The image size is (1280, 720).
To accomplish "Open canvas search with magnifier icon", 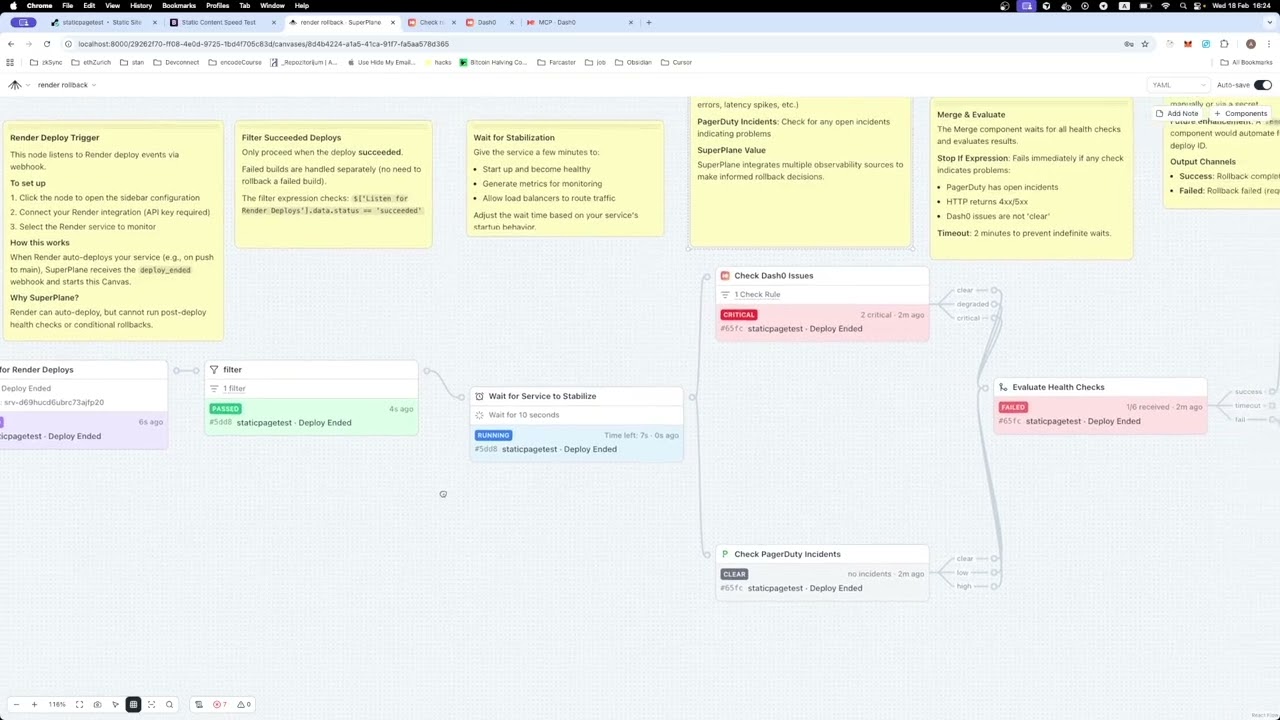I will 169,704.
